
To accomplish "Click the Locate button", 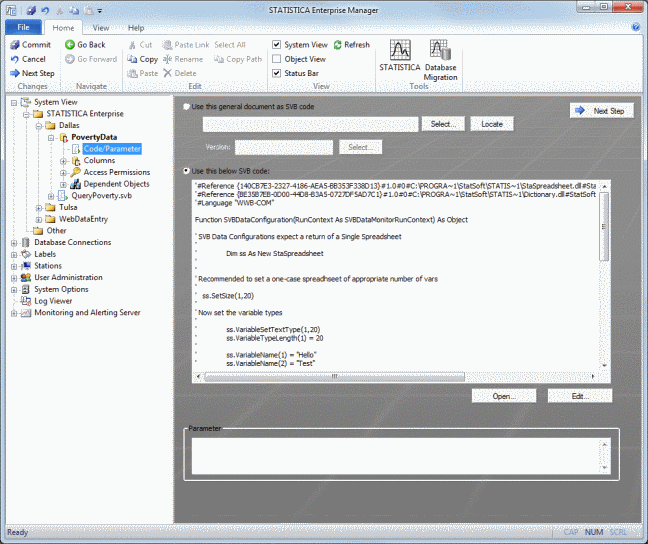I will coord(492,124).
